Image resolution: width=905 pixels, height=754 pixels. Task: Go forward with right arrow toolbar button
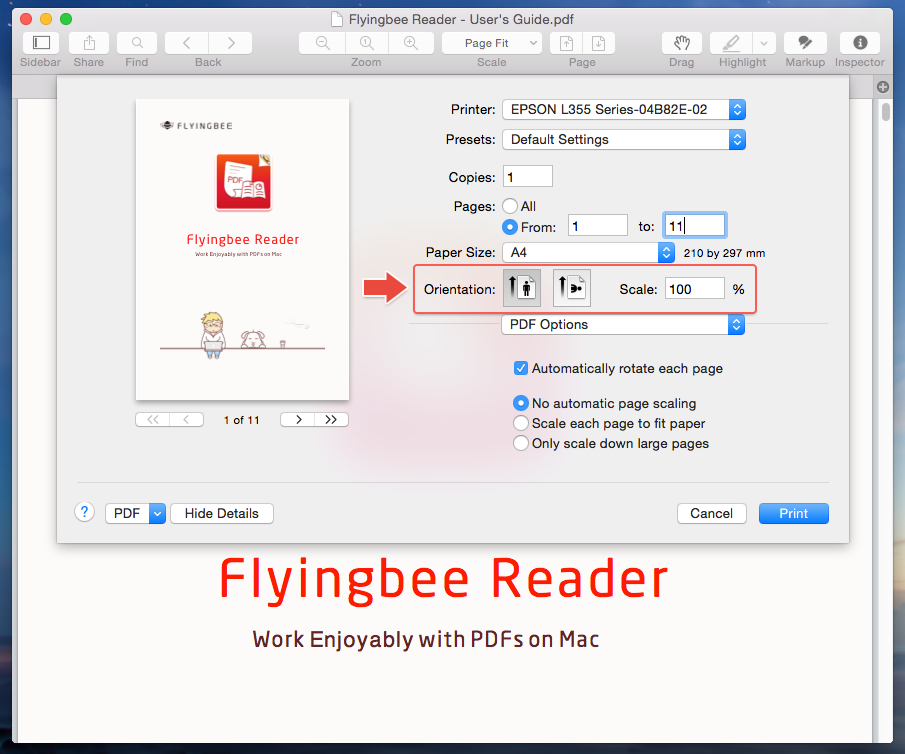[x=231, y=43]
